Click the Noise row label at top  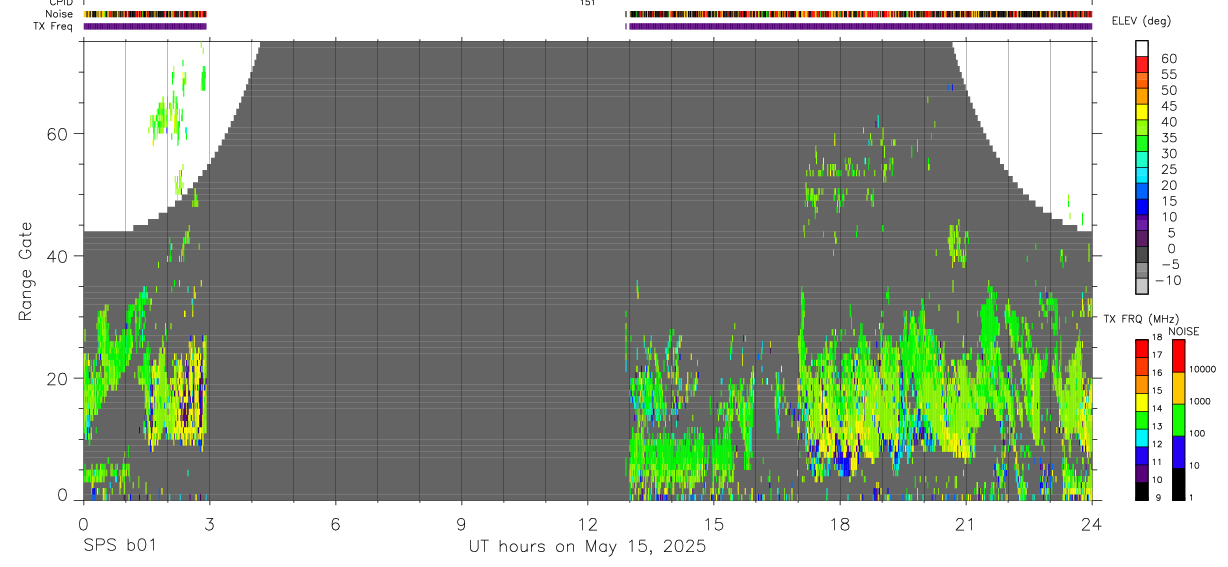pyautogui.click(x=60, y=14)
